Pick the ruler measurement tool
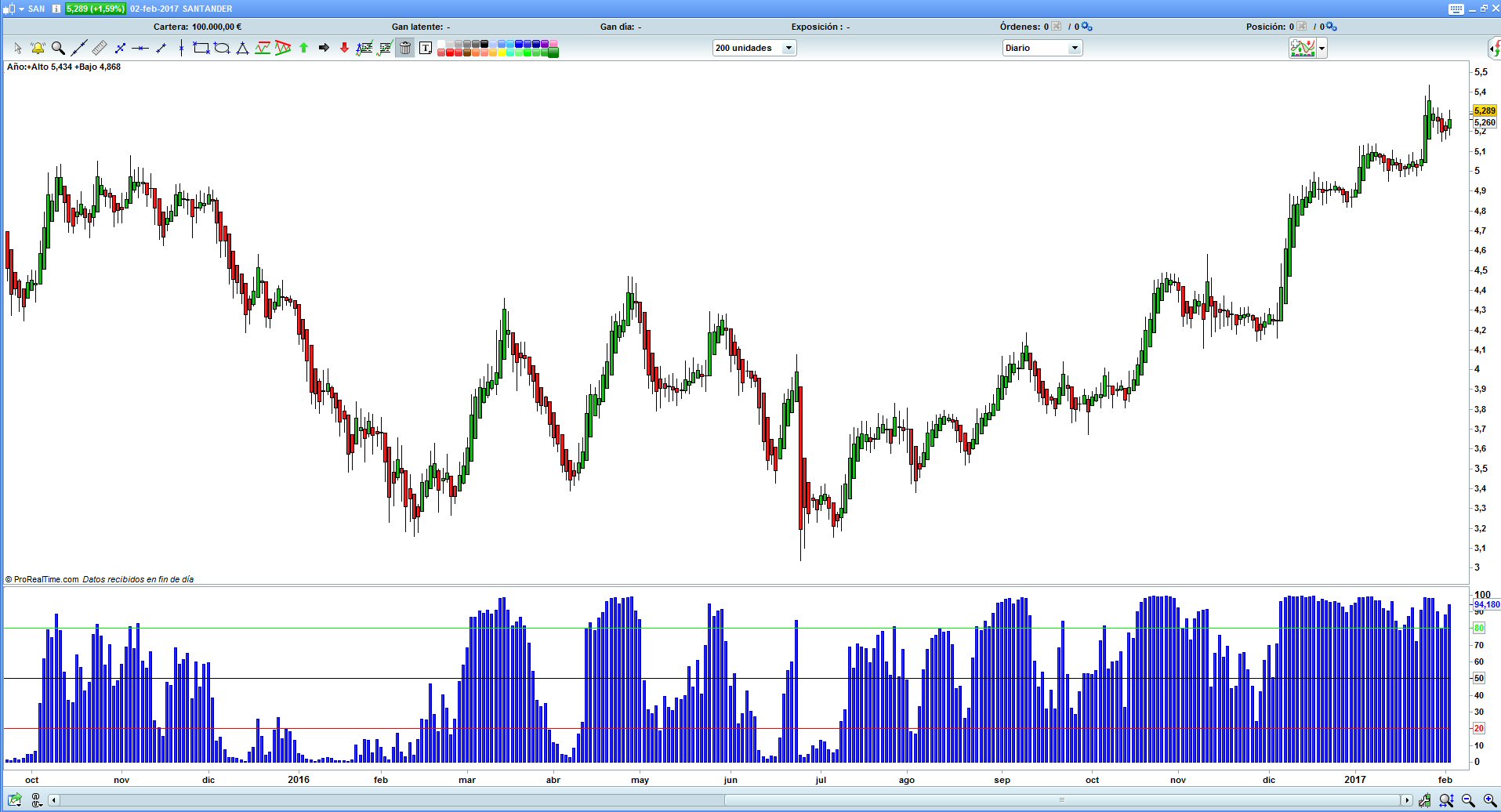This screenshot has width=1501, height=812. pos(100,49)
